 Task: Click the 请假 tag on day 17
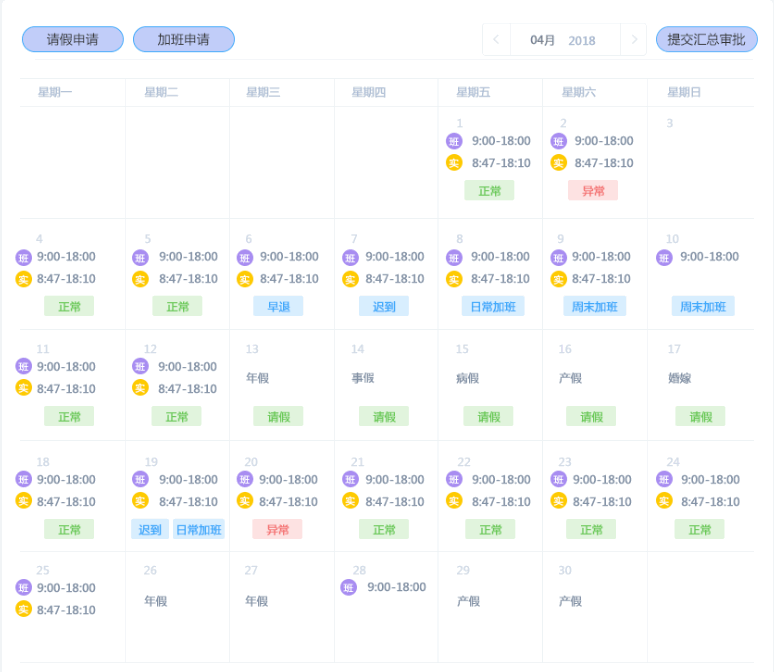pos(700,416)
